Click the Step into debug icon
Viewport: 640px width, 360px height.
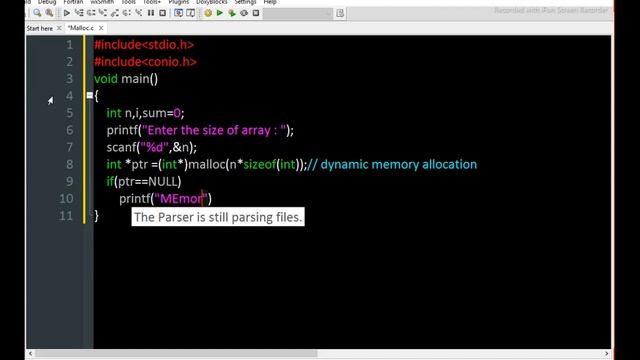point(103,13)
